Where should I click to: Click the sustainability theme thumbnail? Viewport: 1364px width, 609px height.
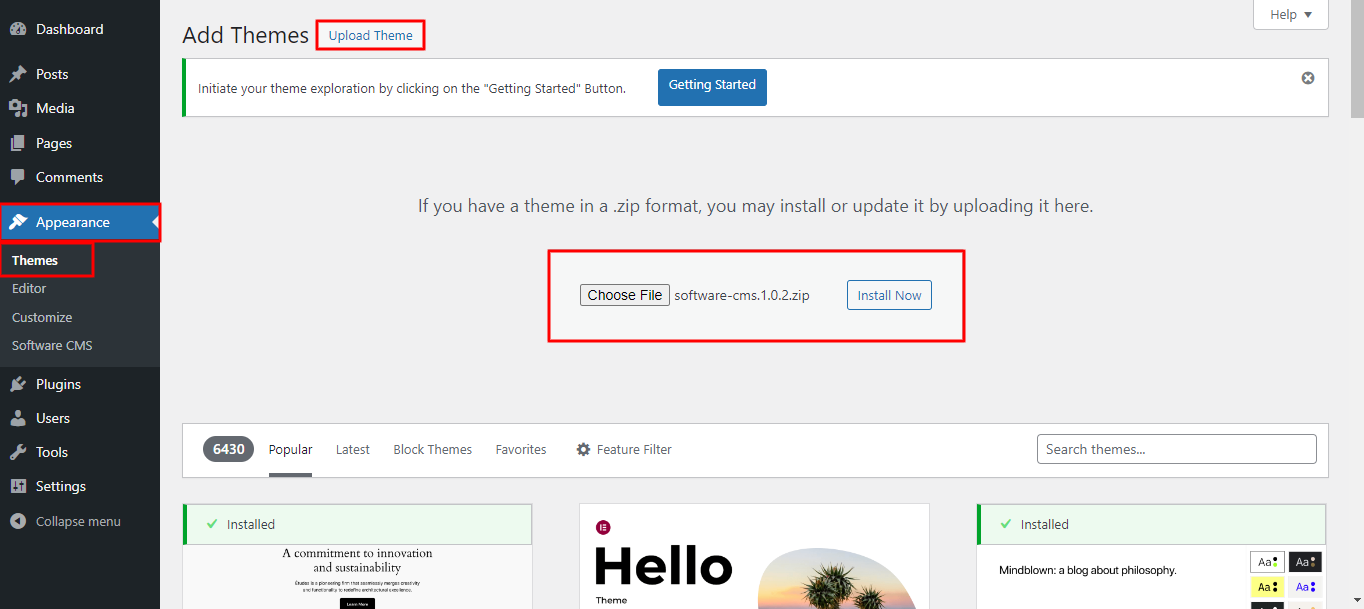pyautogui.click(x=358, y=577)
